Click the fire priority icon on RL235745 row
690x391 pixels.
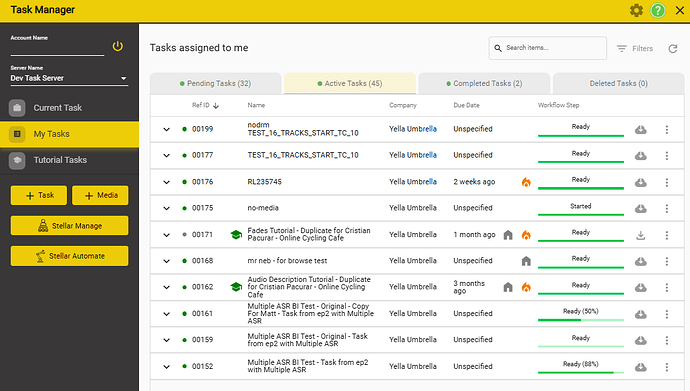526,182
